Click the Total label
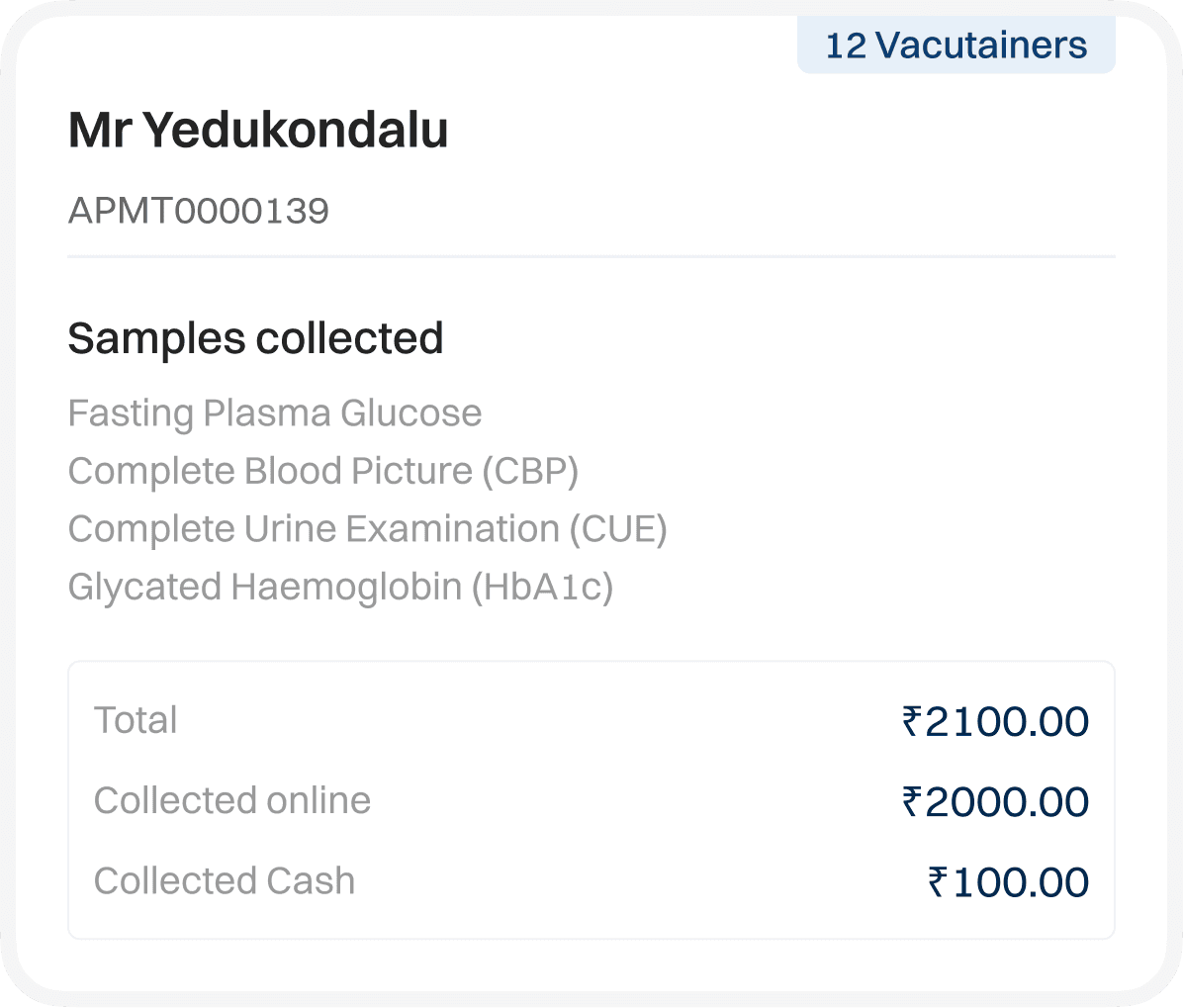This screenshot has height=1008, width=1183. tap(136, 720)
